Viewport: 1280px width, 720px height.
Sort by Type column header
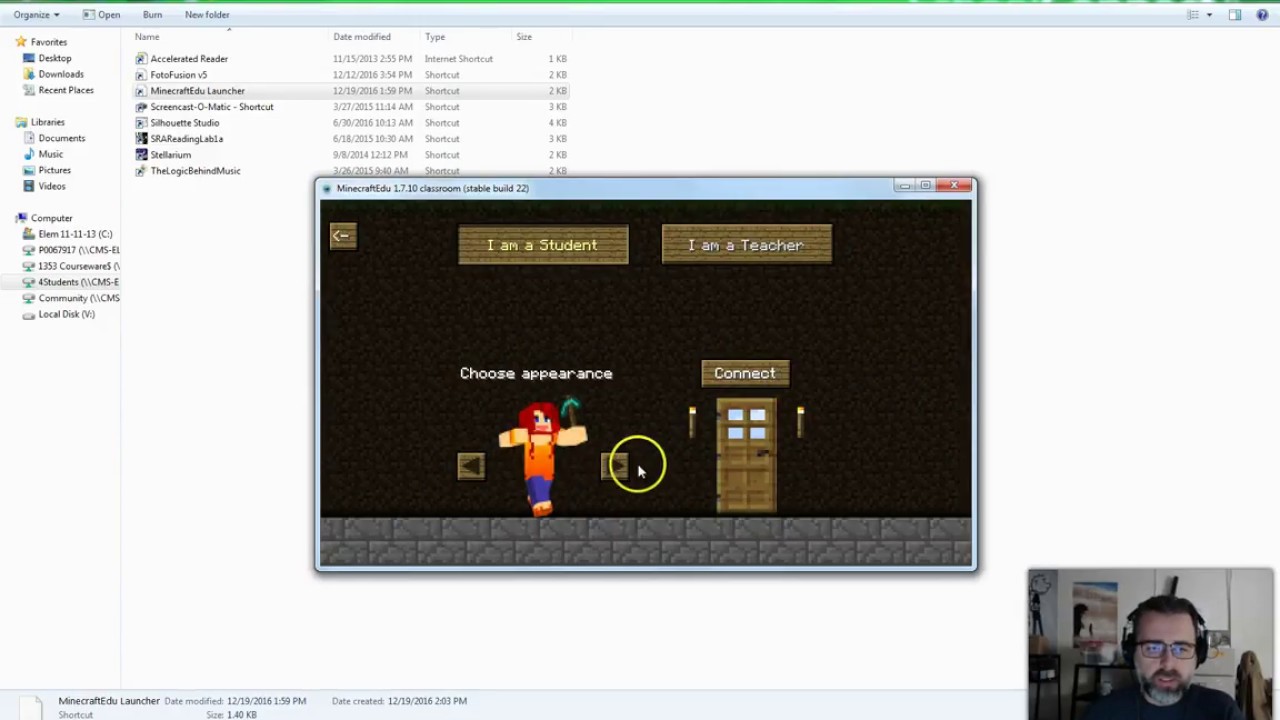[x=435, y=37]
